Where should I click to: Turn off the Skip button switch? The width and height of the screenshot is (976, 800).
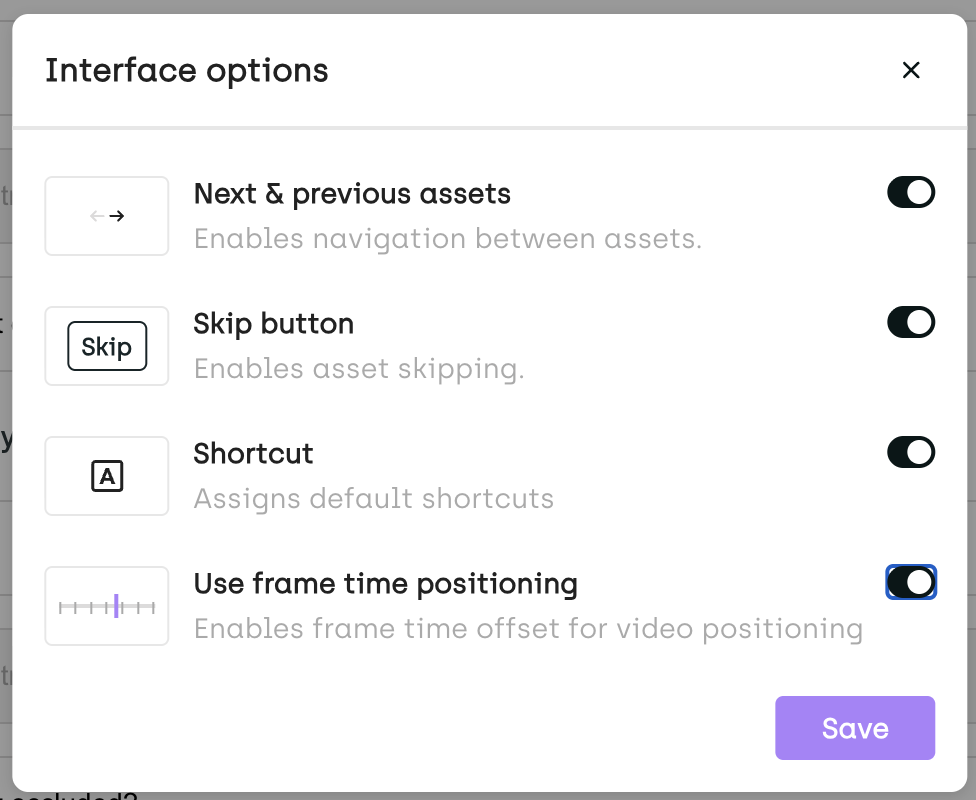[911, 322]
